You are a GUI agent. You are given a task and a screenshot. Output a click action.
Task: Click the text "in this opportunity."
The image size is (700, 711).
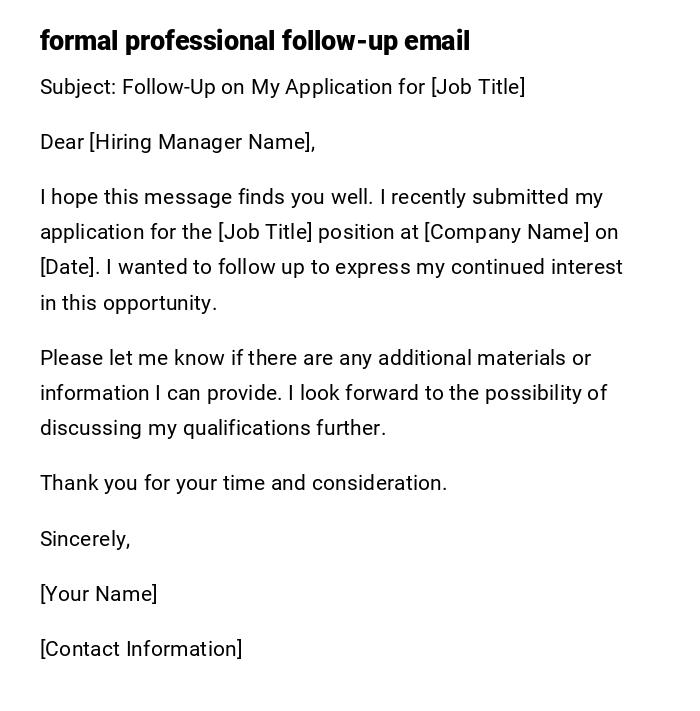[128, 303]
